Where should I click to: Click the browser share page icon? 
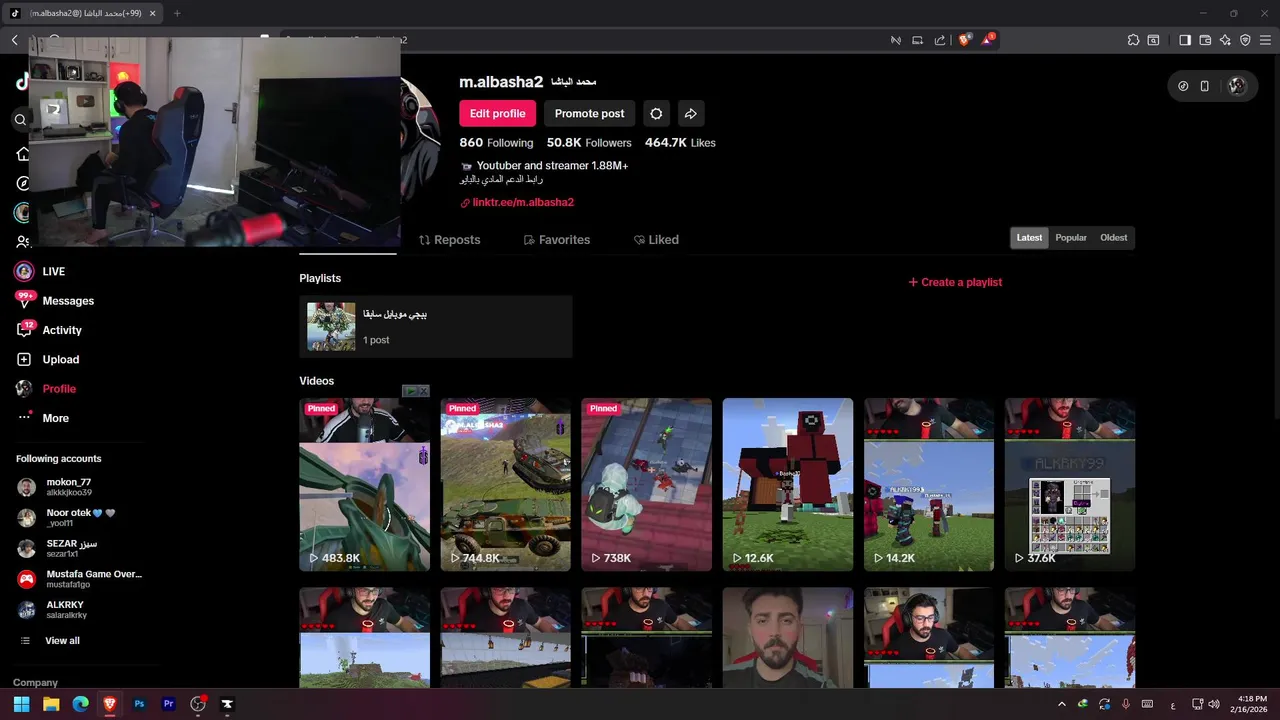tap(940, 40)
